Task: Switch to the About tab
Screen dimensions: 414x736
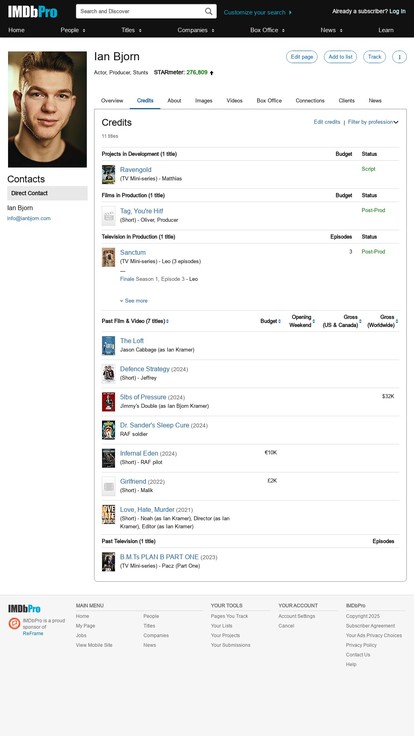Action: [x=174, y=100]
